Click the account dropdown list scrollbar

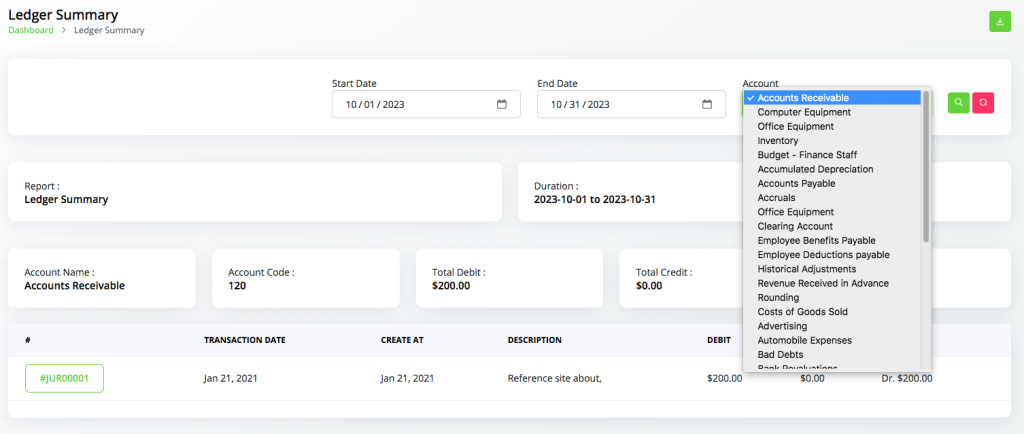[x=926, y=166]
